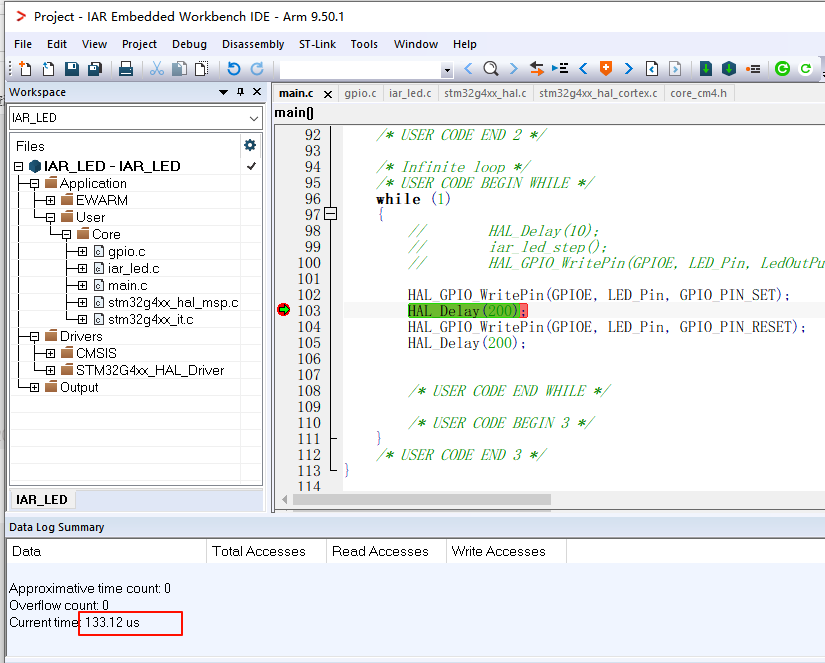Click the Make hexagon icon
Viewport: 825px width, 663px height.
point(729,68)
